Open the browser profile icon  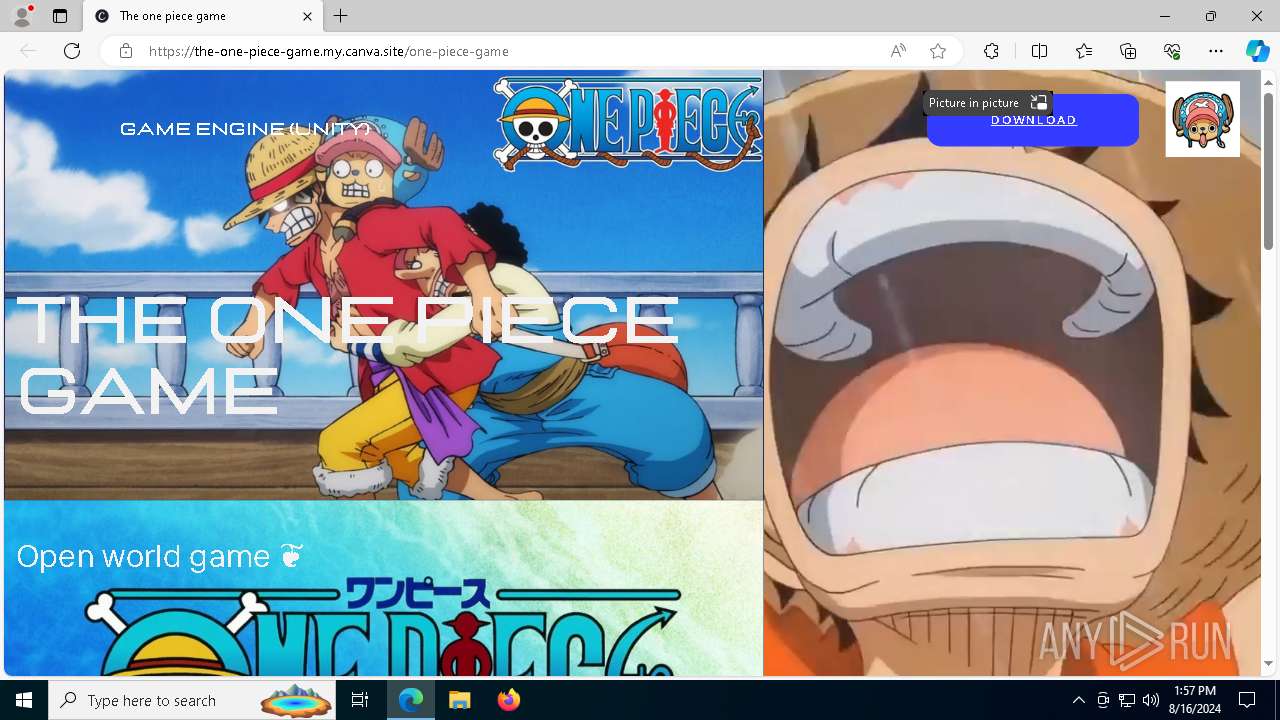[21, 16]
